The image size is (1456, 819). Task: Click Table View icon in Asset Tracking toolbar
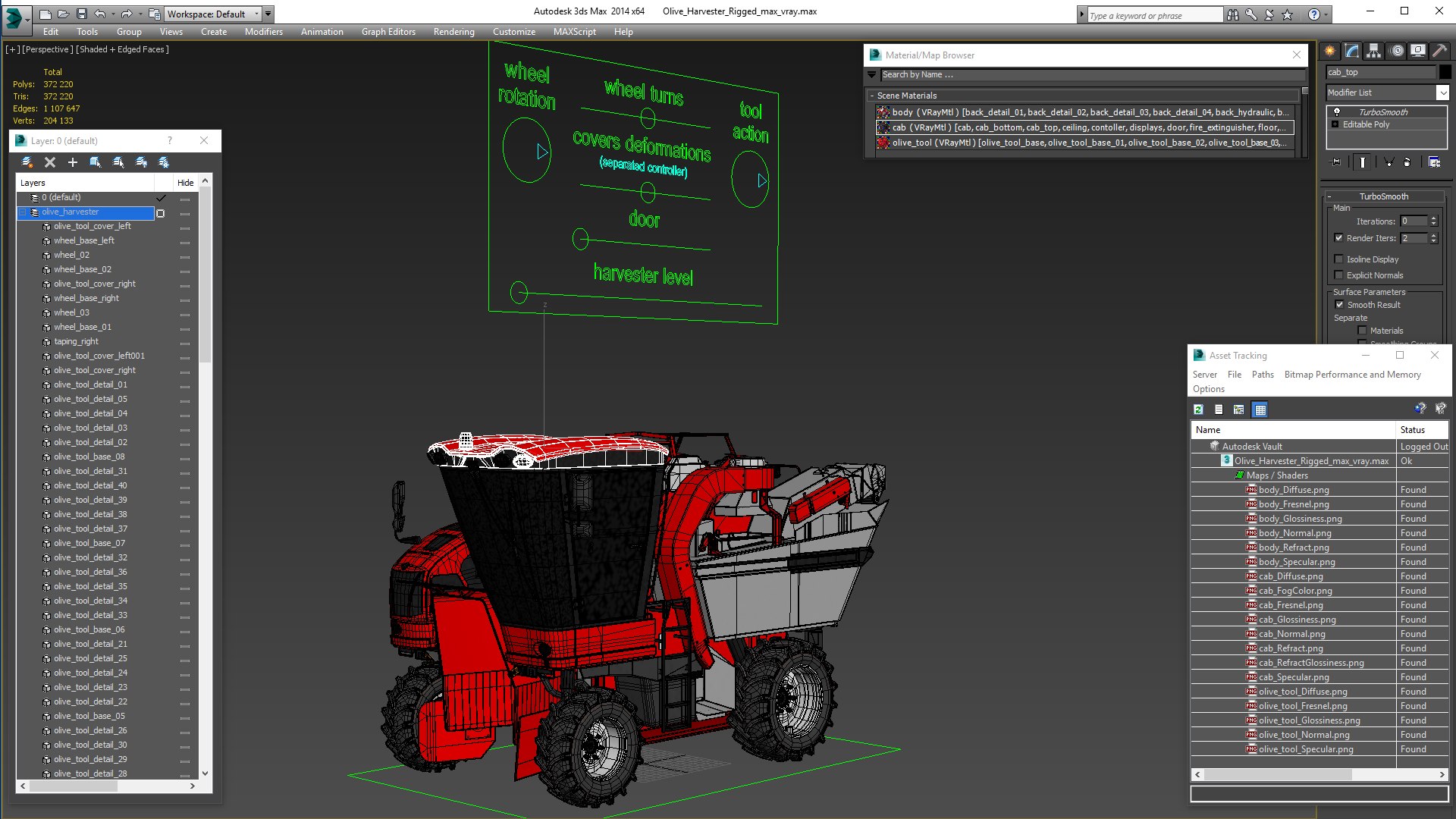(1260, 409)
